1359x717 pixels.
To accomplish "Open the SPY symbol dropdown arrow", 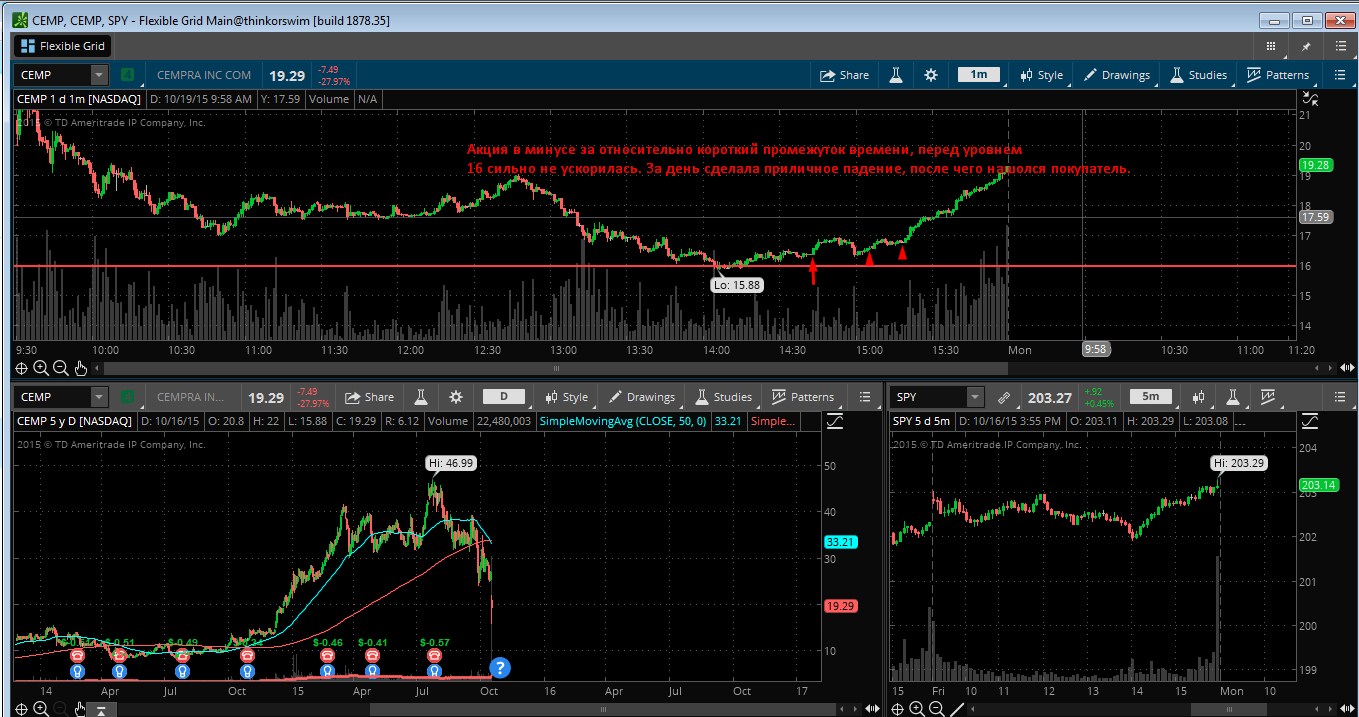I will pos(974,398).
